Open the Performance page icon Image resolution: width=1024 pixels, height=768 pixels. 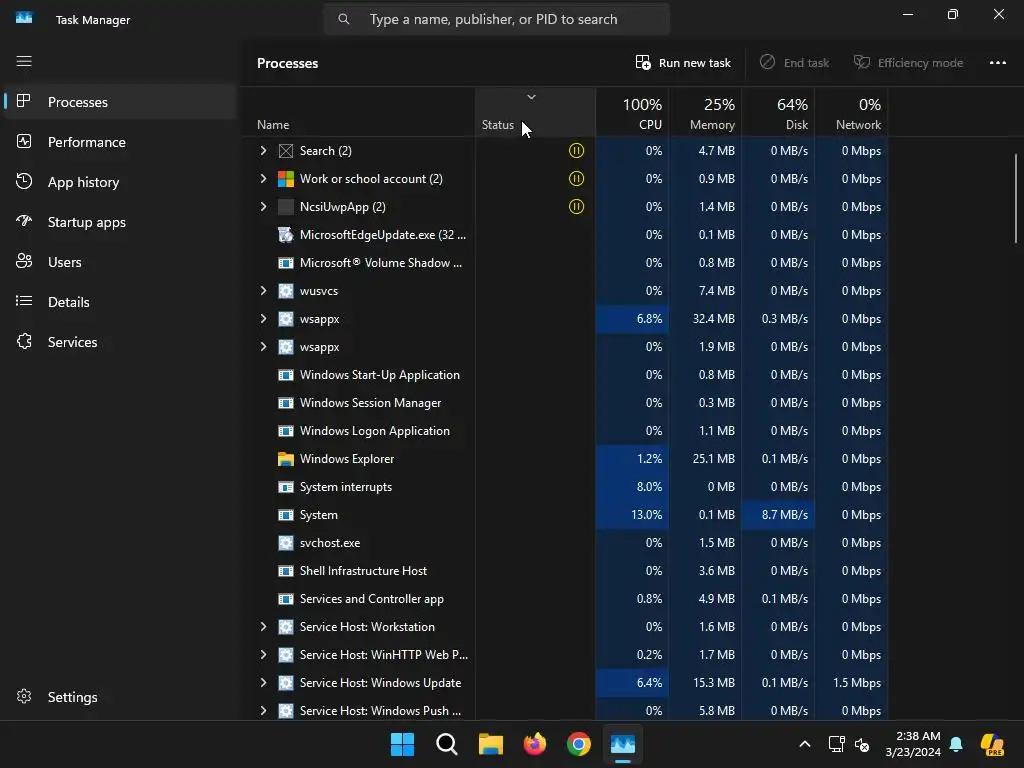tap(24, 141)
